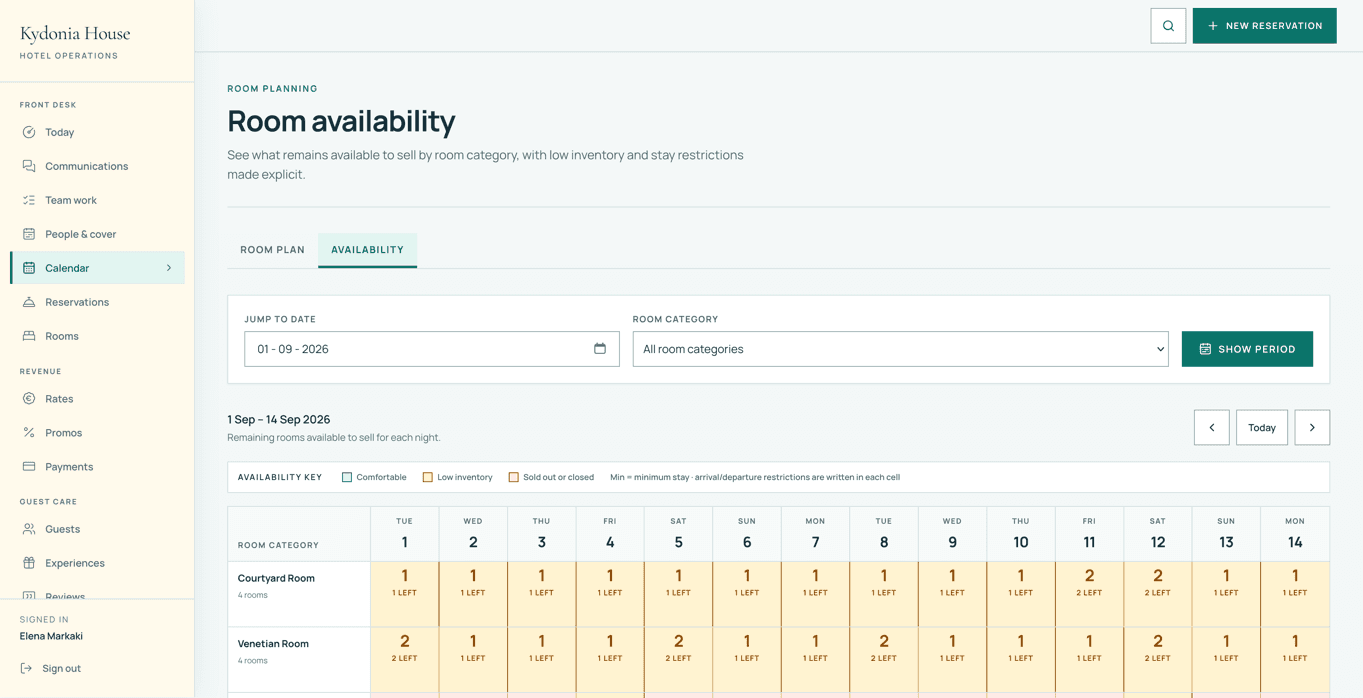Click the Experiences gift icon
This screenshot has height=698, width=1363.
29,563
